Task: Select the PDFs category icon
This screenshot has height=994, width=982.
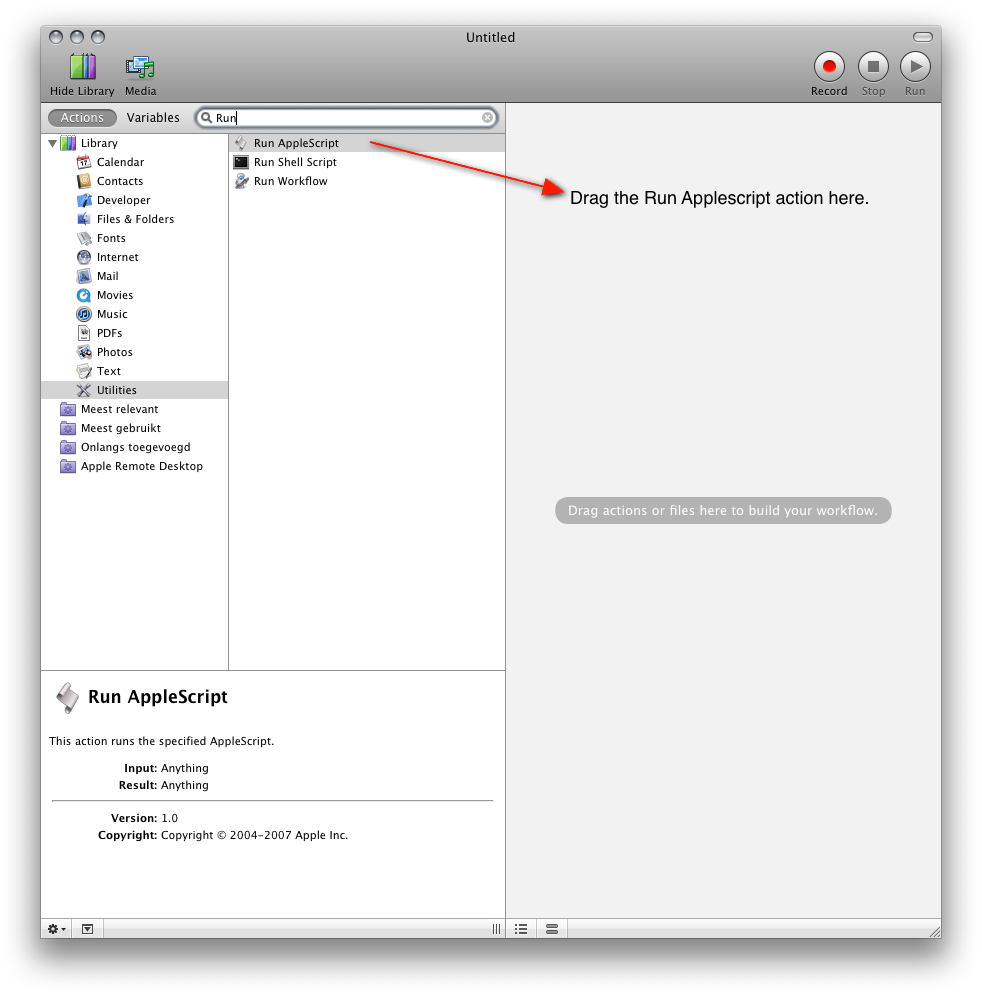Action: tap(84, 333)
